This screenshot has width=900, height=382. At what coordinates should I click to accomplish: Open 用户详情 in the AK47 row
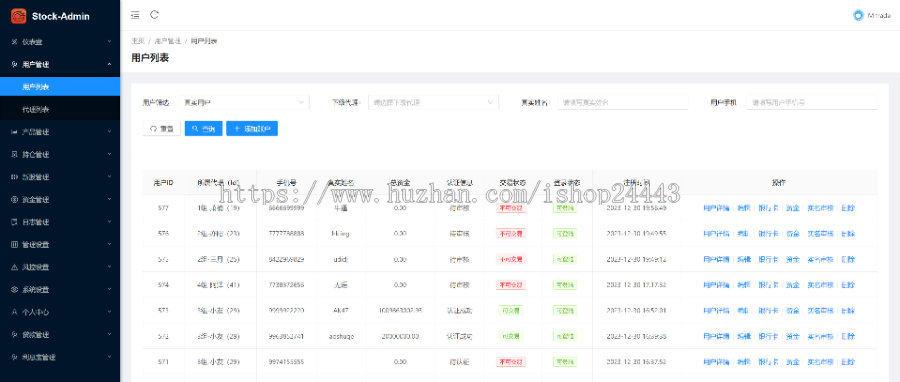716,310
